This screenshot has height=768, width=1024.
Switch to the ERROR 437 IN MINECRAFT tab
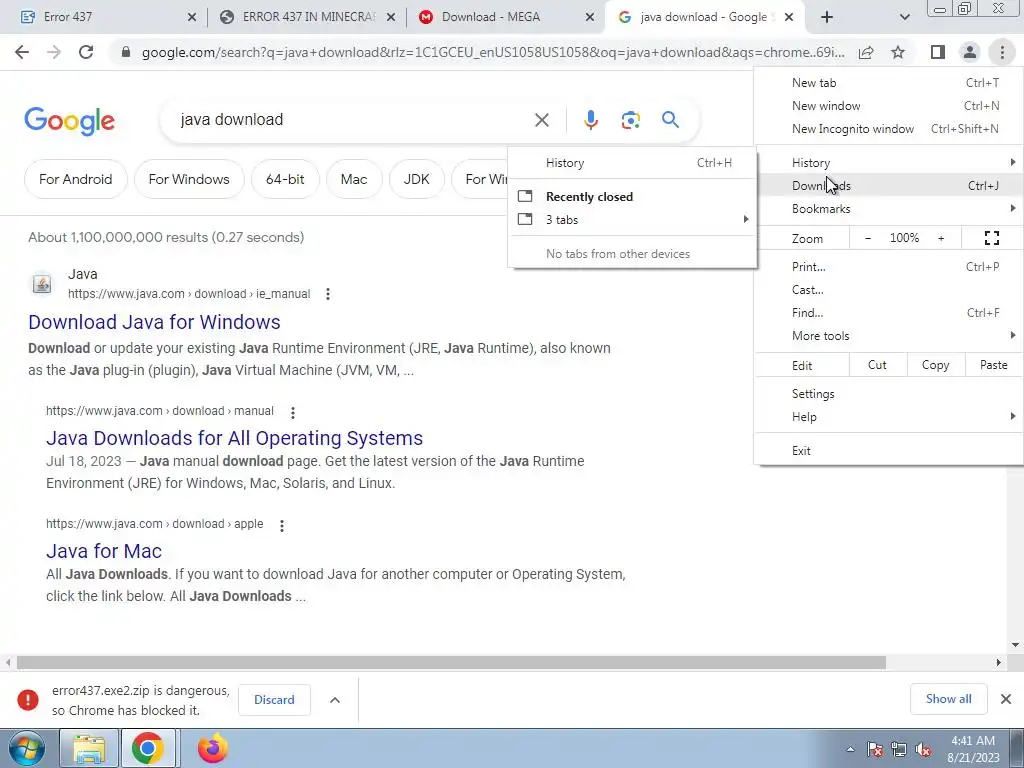(308, 18)
